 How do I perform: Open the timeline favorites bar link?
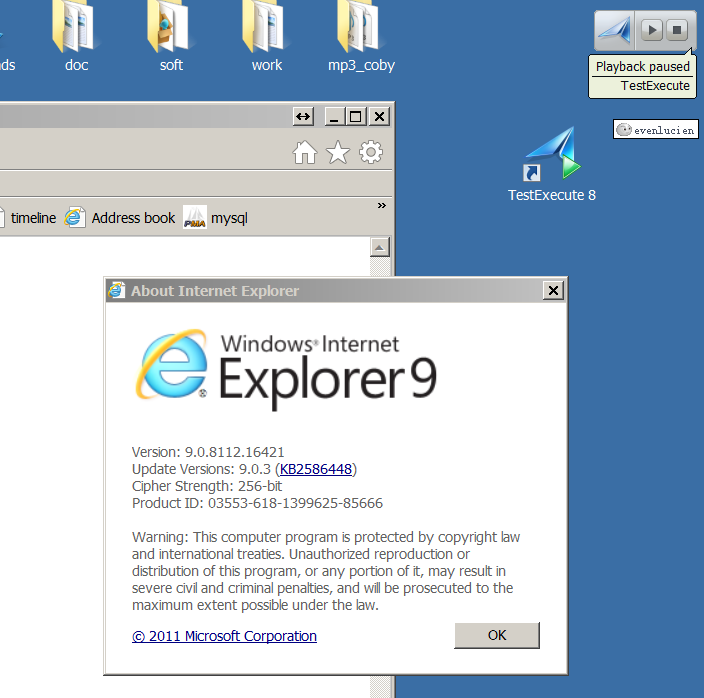coord(28,218)
